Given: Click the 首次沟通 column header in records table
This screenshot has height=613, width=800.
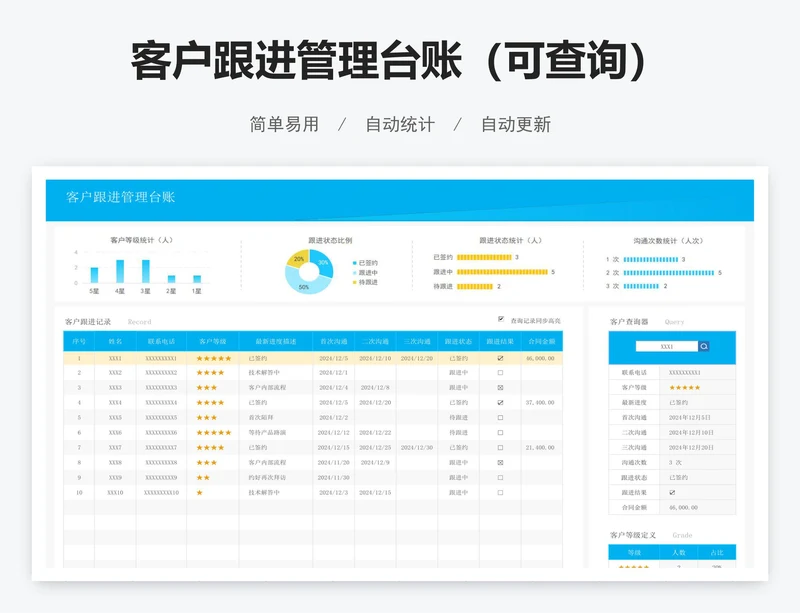Looking at the screenshot, I should point(334,341).
